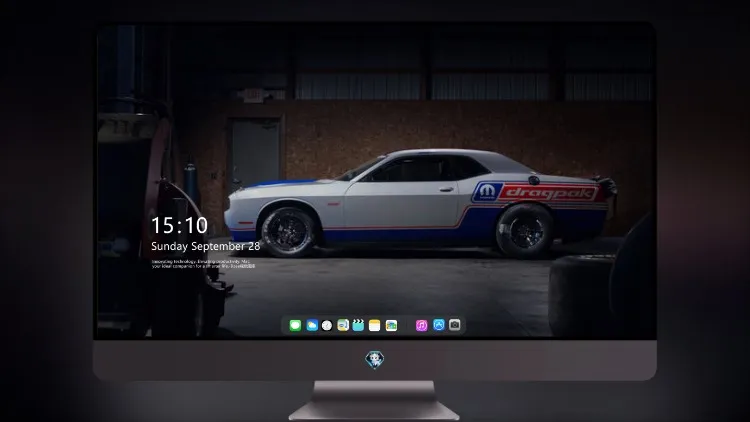The width and height of the screenshot is (750, 422).
Task: Click the car's rear wheel
Action: pos(526,231)
